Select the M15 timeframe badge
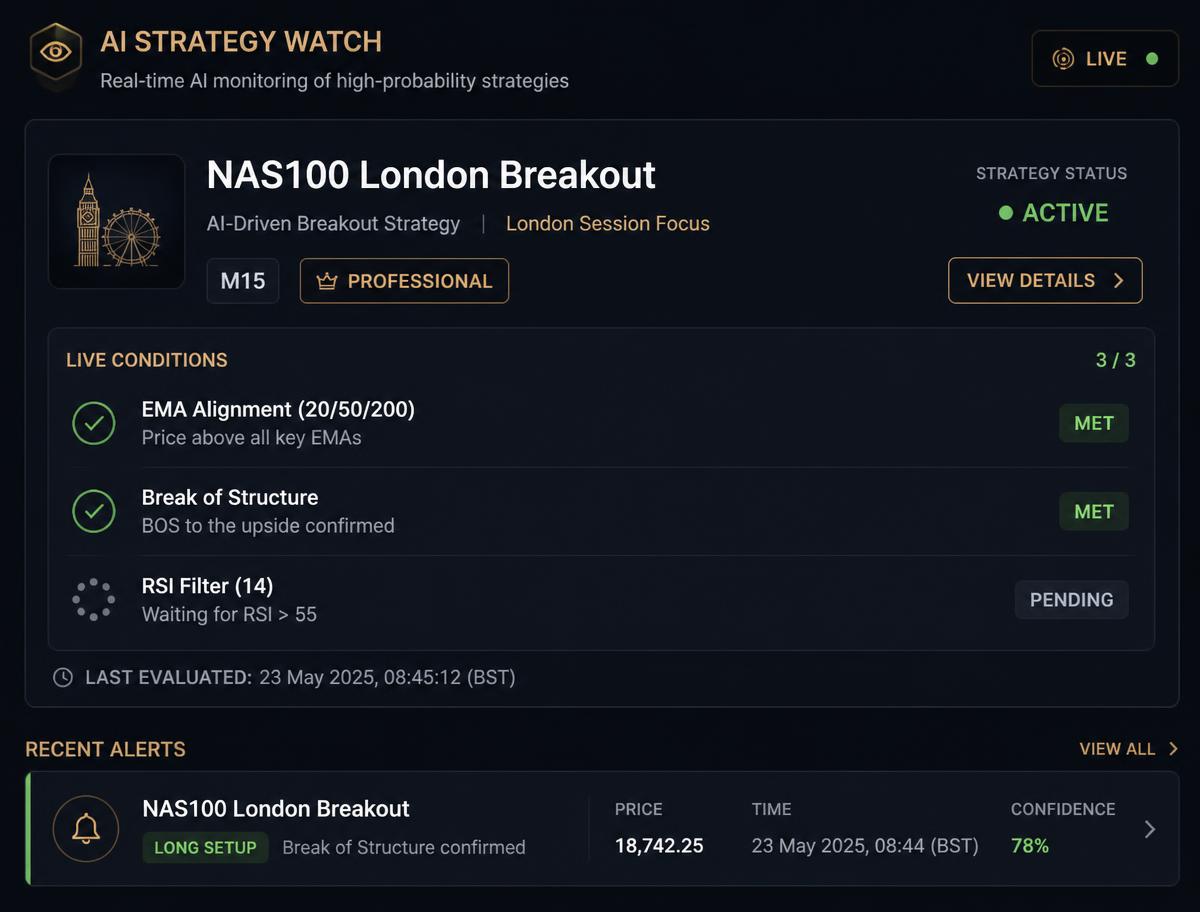 click(x=243, y=281)
